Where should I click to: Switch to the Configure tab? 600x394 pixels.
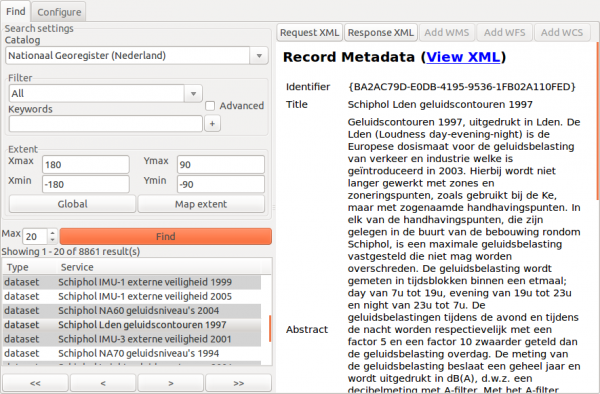coord(59,12)
